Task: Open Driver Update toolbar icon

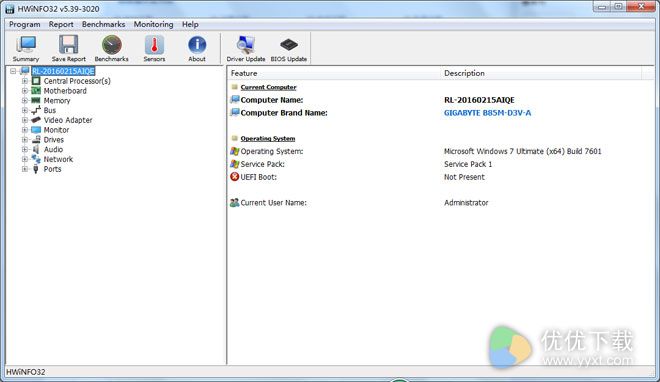Action: pyautogui.click(x=246, y=45)
